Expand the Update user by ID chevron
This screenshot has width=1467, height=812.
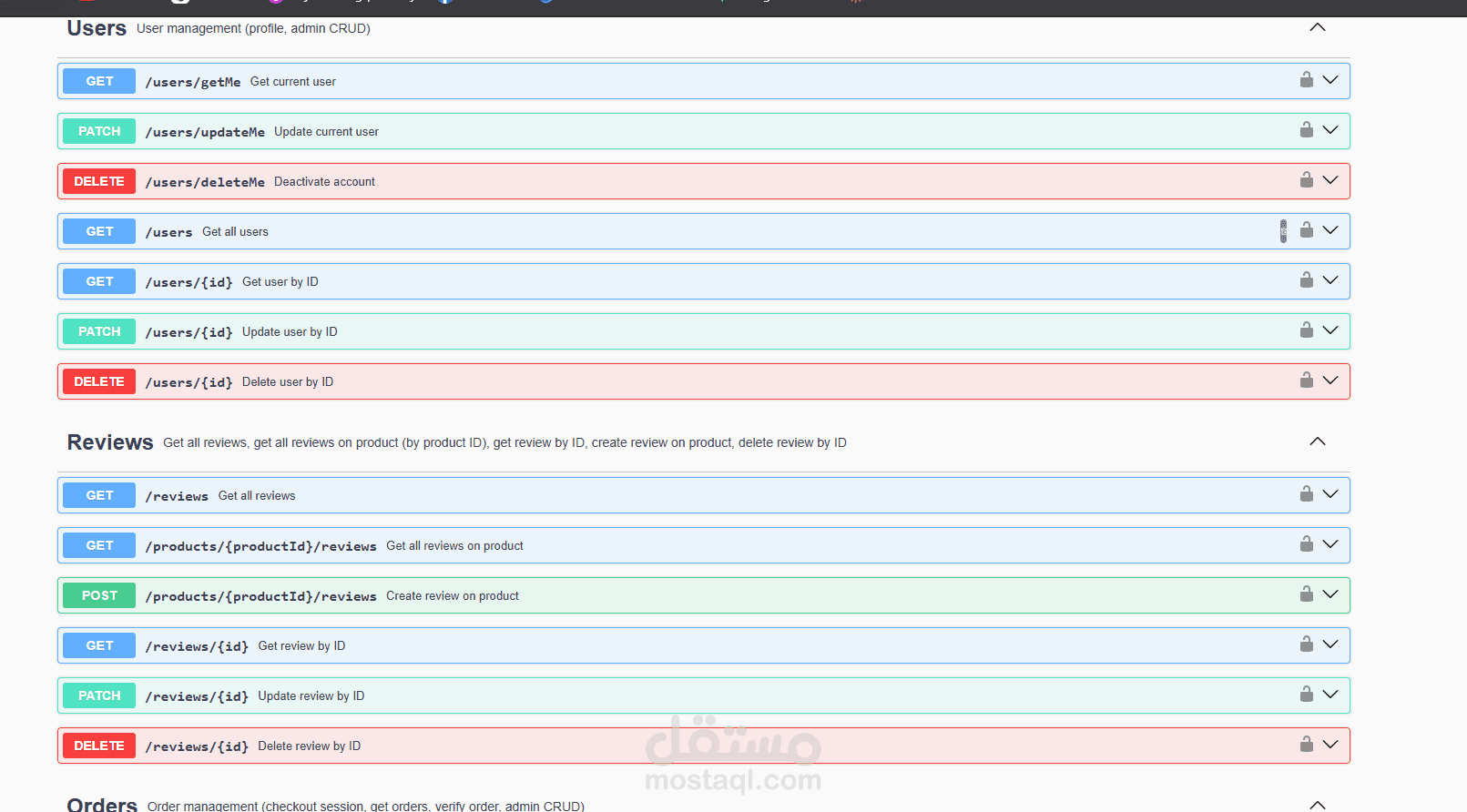[1330, 330]
